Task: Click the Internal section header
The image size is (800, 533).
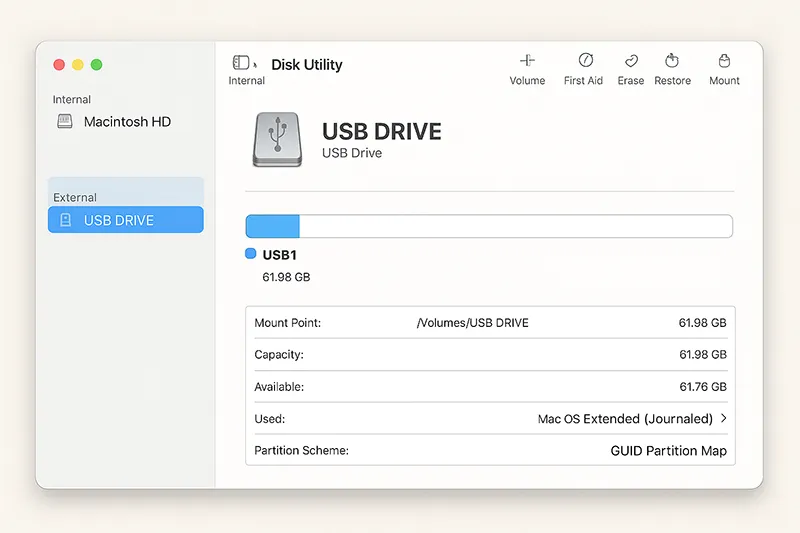Action: 72,99
